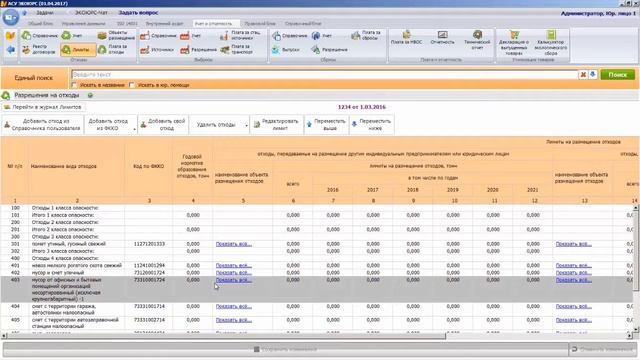This screenshot has height=360, width=640.
Task: Open Задачи in top bar
Action: pyautogui.click(x=44, y=13)
